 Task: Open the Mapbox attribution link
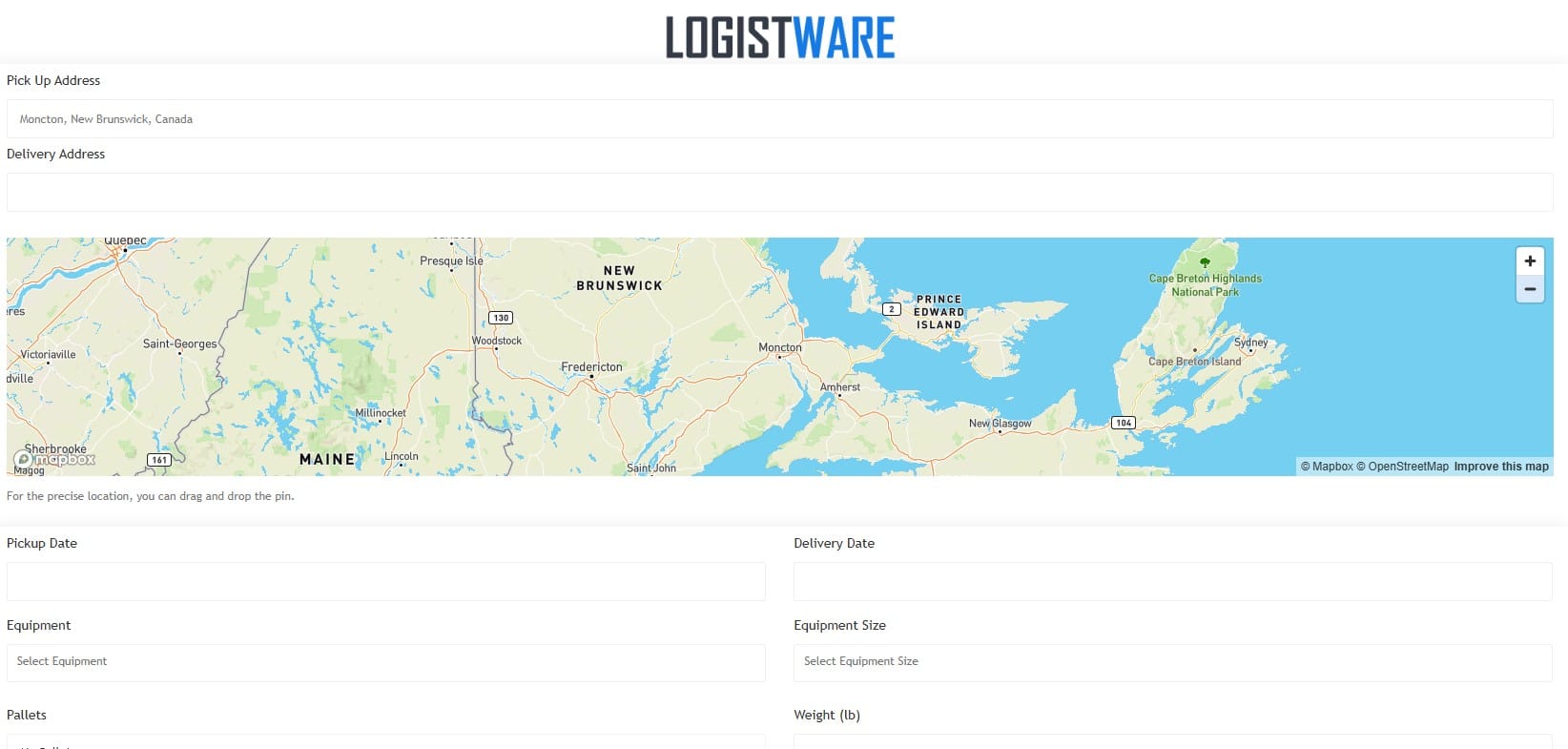click(1327, 467)
